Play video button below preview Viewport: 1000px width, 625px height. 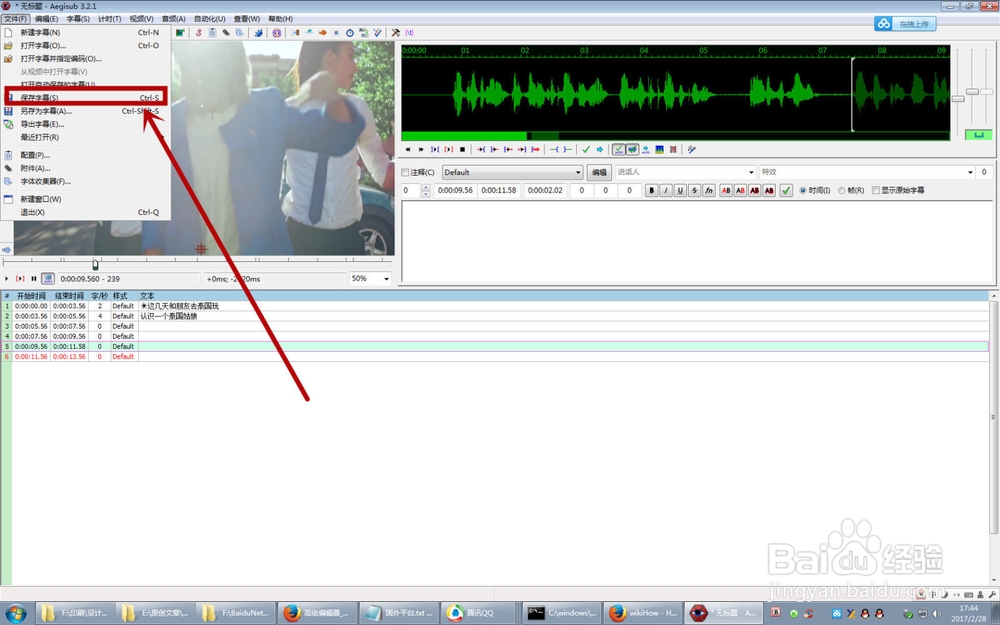[6, 279]
